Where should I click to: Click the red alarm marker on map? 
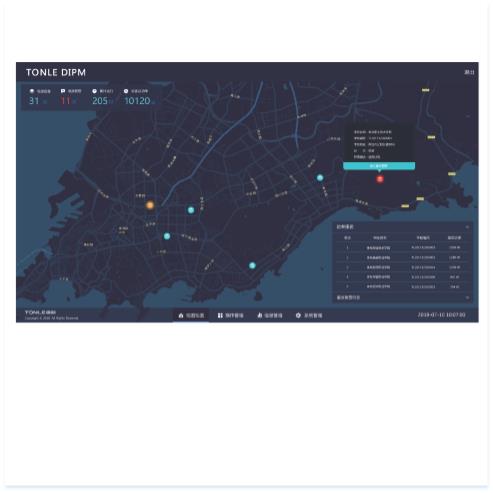pos(380,179)
